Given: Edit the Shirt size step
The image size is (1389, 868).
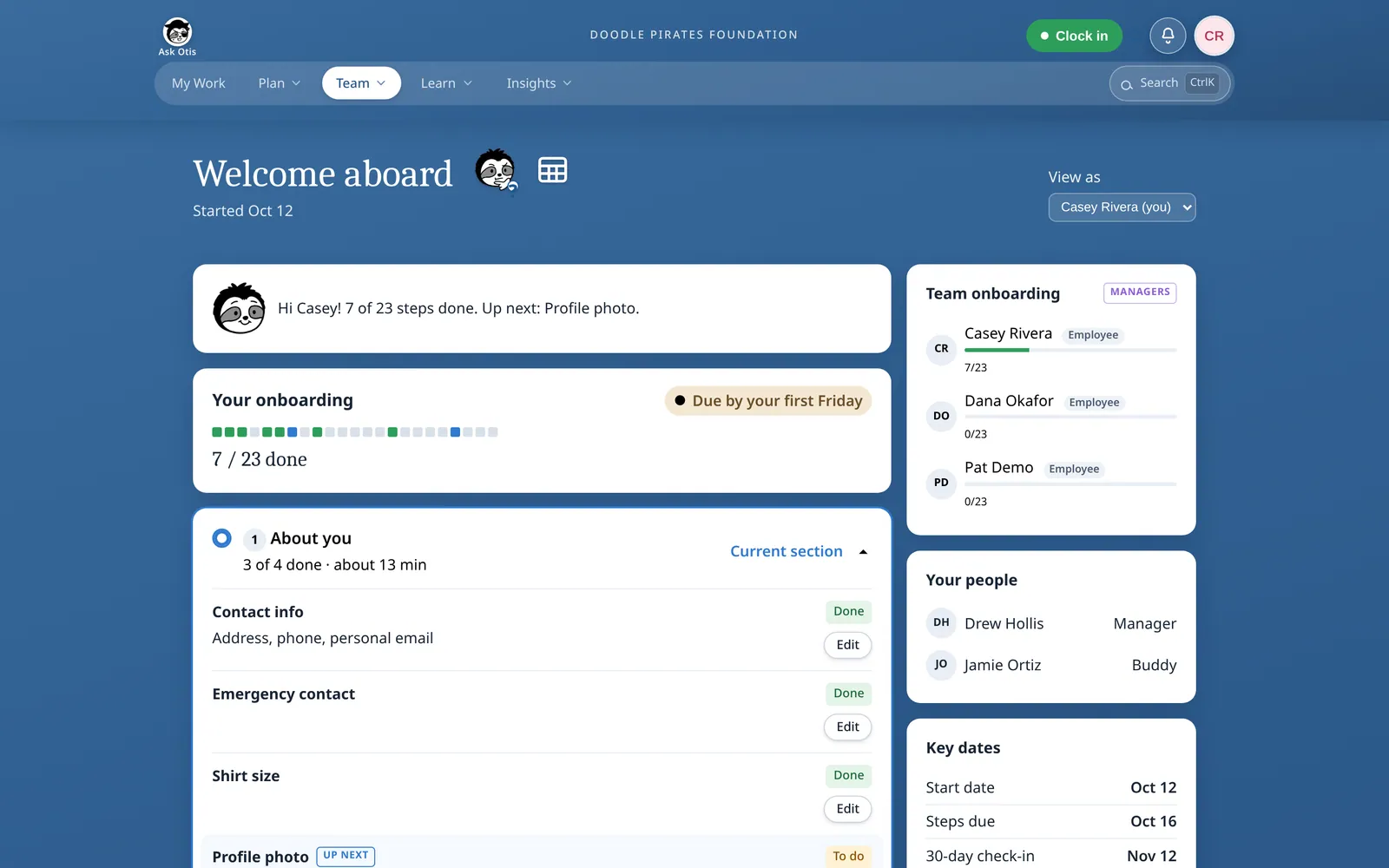Looking at the screenshot, I should pos(847,809).
